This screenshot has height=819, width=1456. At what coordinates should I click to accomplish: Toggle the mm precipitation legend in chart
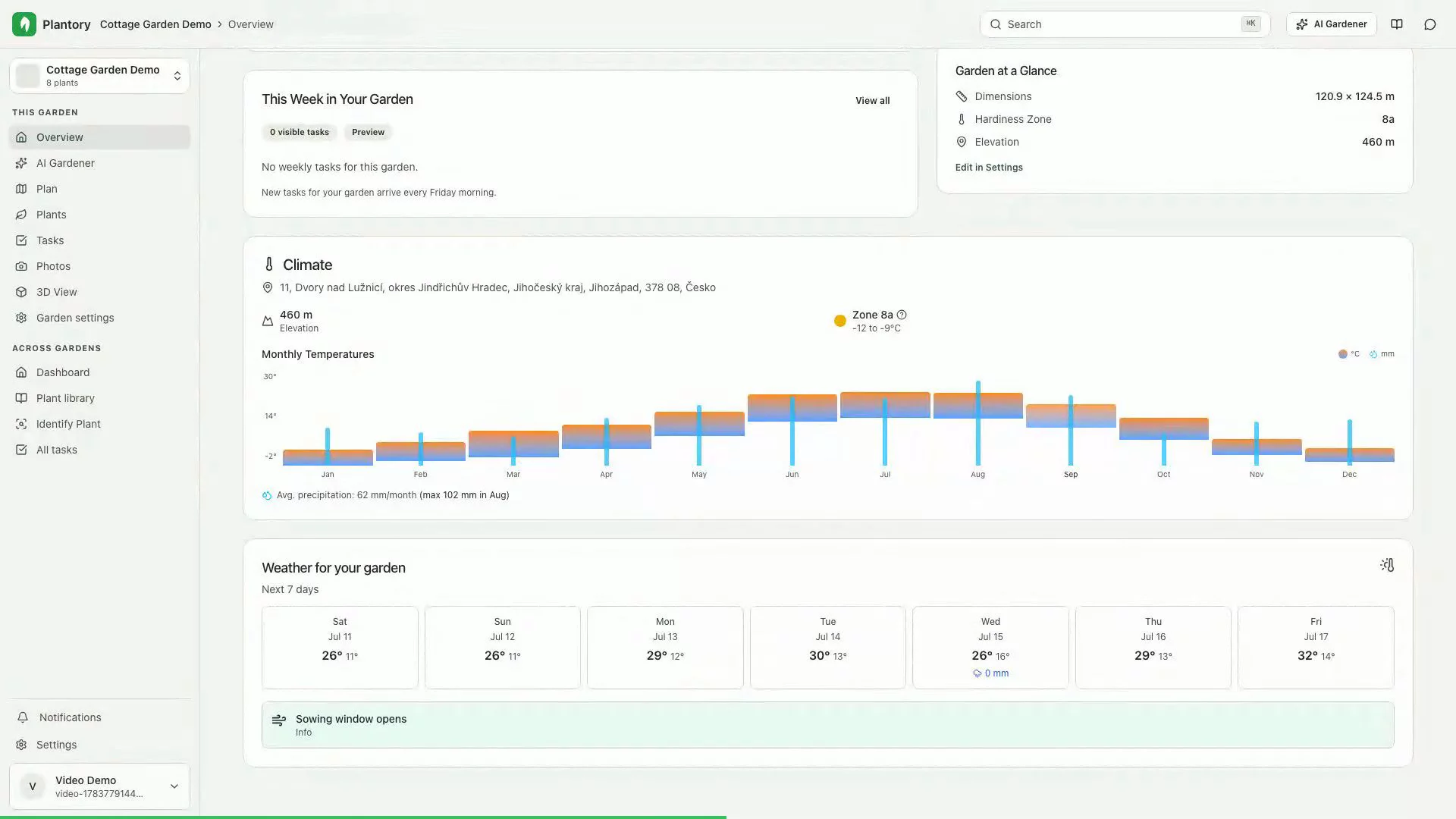pyautogui.click(x=1382, y=354)
